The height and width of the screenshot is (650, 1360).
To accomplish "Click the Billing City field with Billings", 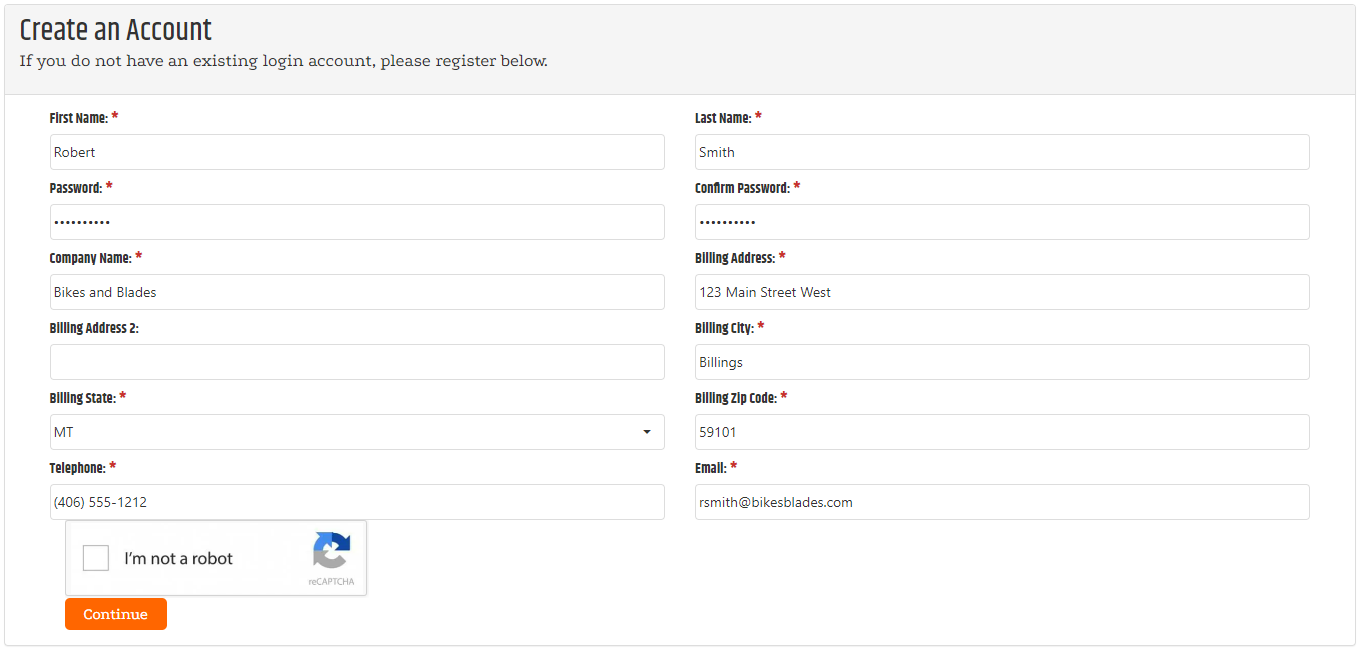I will [x=1002, y=362].
